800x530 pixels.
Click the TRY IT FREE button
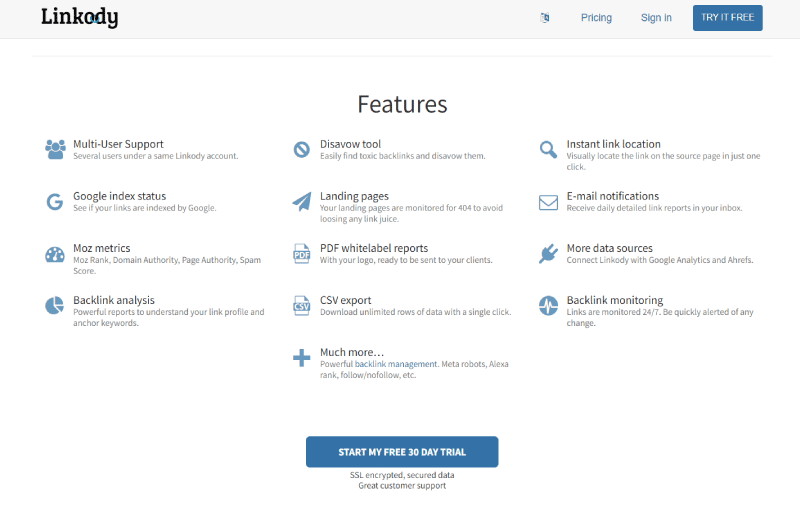tap(728, 18)
